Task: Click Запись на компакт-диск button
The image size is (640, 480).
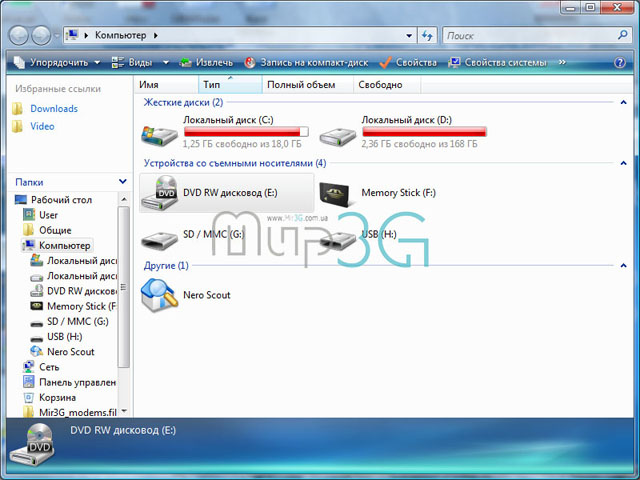Action: (x=306, y=62)
